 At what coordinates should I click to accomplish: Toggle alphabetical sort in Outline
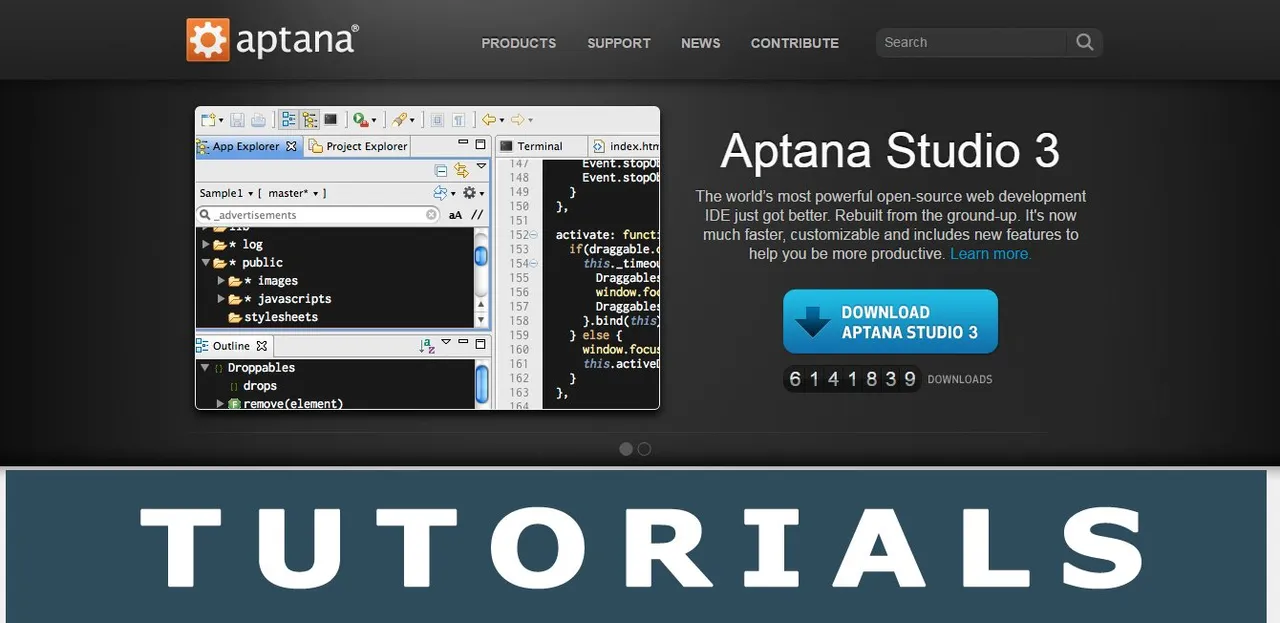(x=427, y=346)
